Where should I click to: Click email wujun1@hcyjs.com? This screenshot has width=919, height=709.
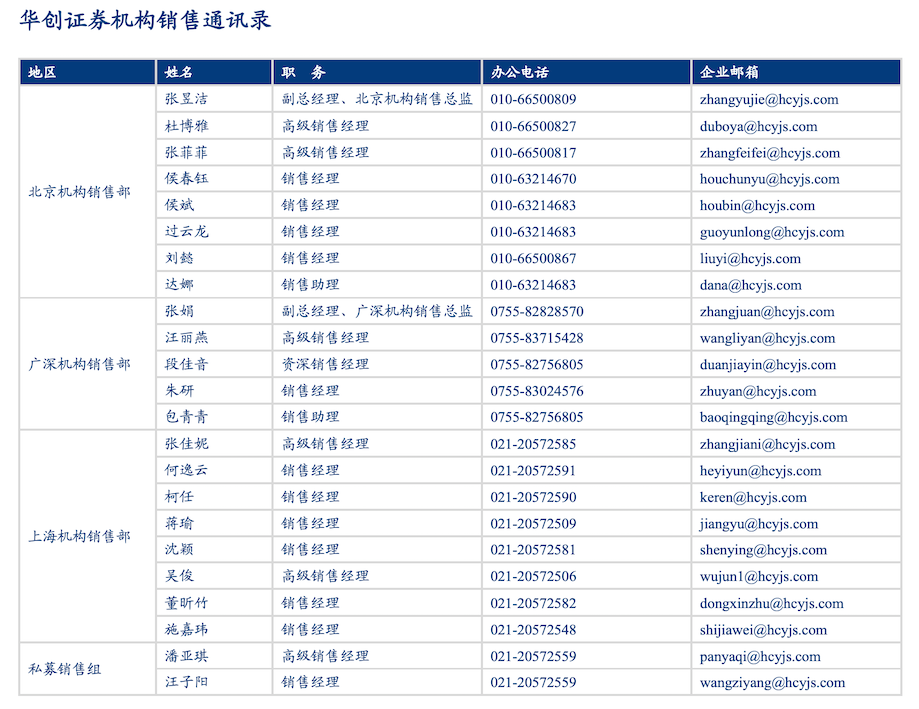(x=759, y=577)
